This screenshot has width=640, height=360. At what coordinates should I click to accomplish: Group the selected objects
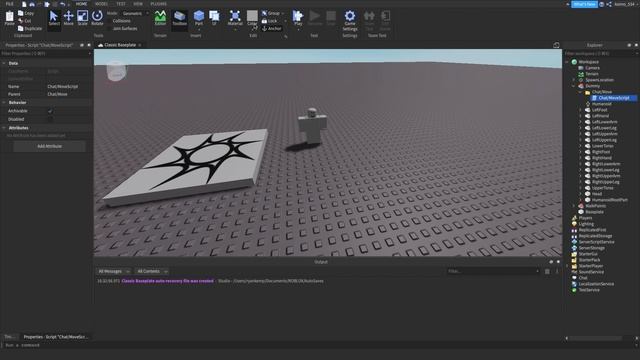[x=271, y=13]
